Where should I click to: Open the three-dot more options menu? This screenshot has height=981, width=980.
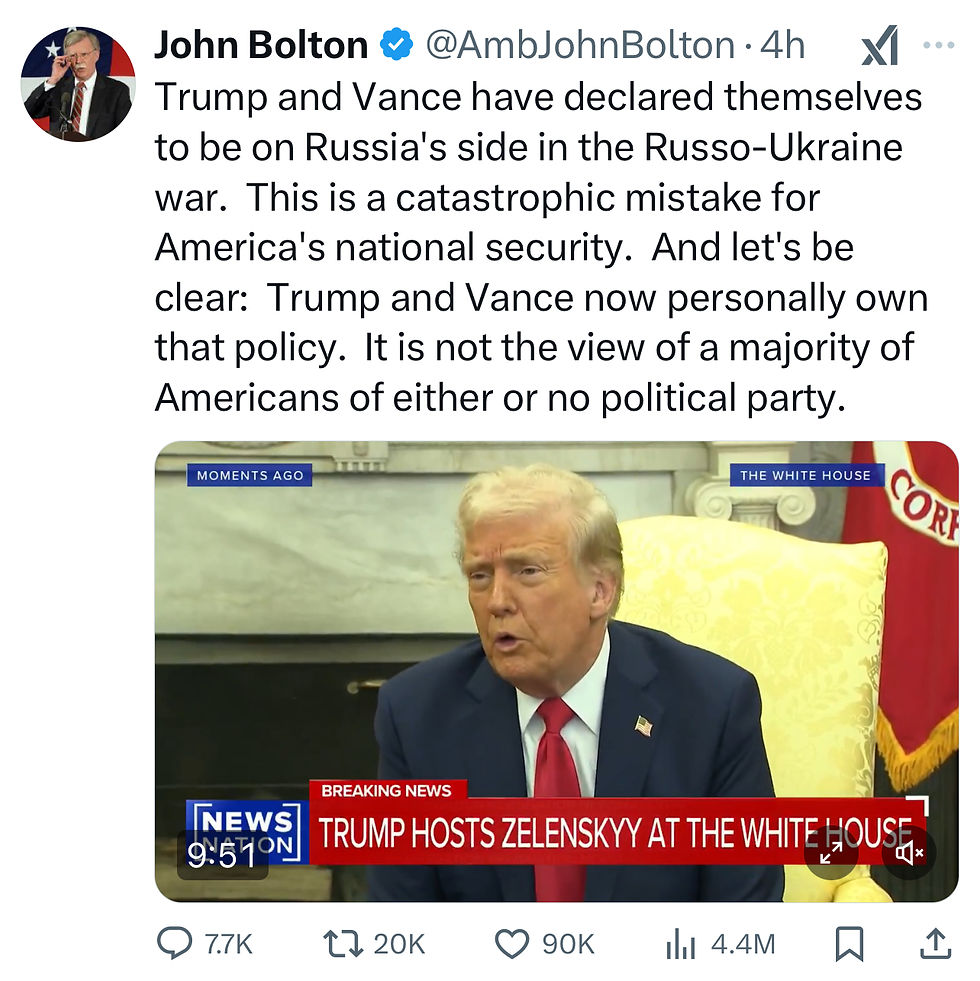939,45
